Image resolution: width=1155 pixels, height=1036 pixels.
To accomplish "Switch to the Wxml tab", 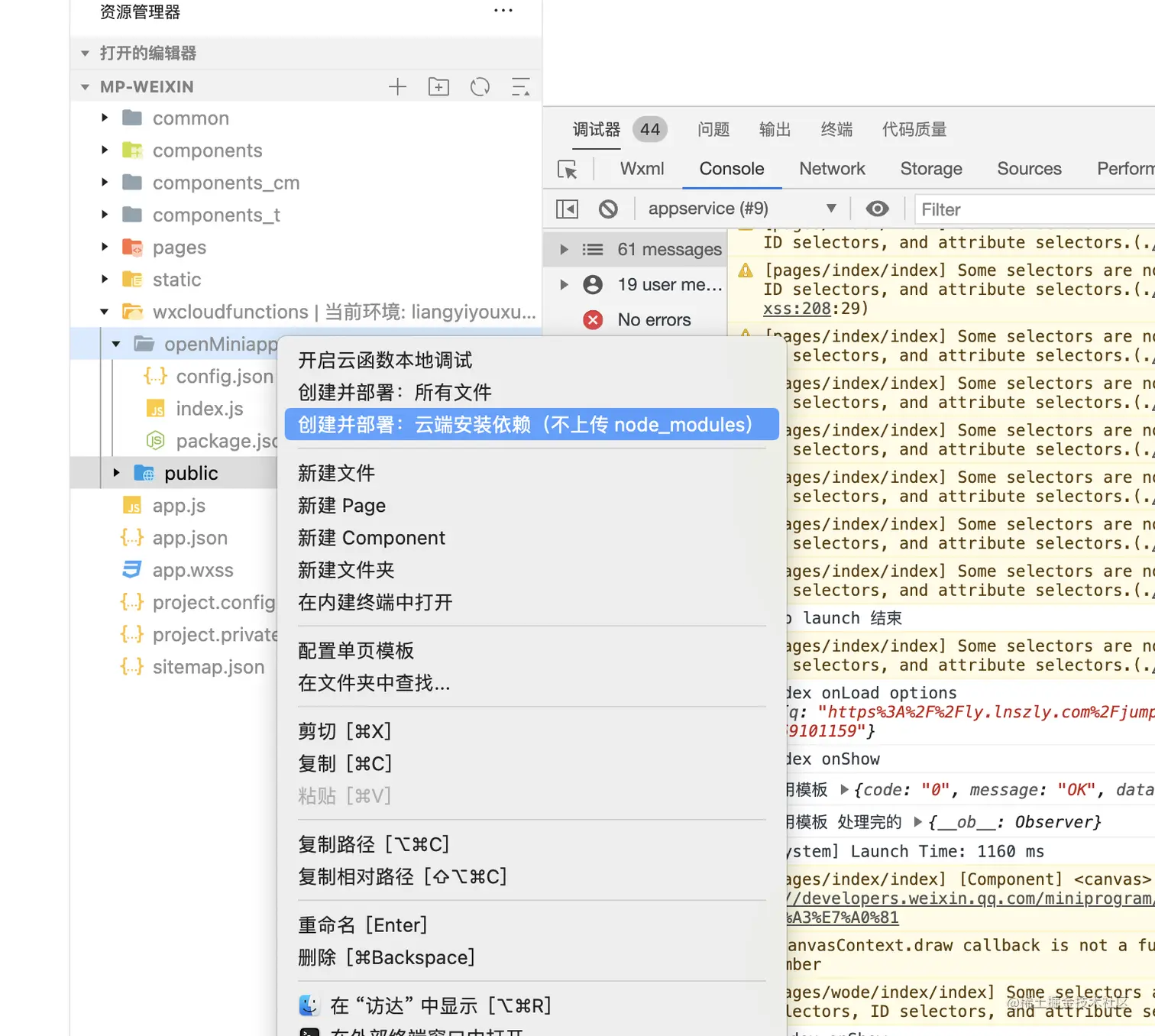I will 642,169.
